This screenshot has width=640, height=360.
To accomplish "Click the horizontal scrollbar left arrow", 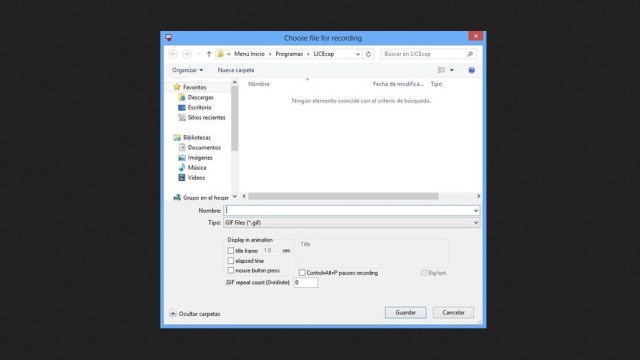I will pyautogui.click(x=244, y=196).
